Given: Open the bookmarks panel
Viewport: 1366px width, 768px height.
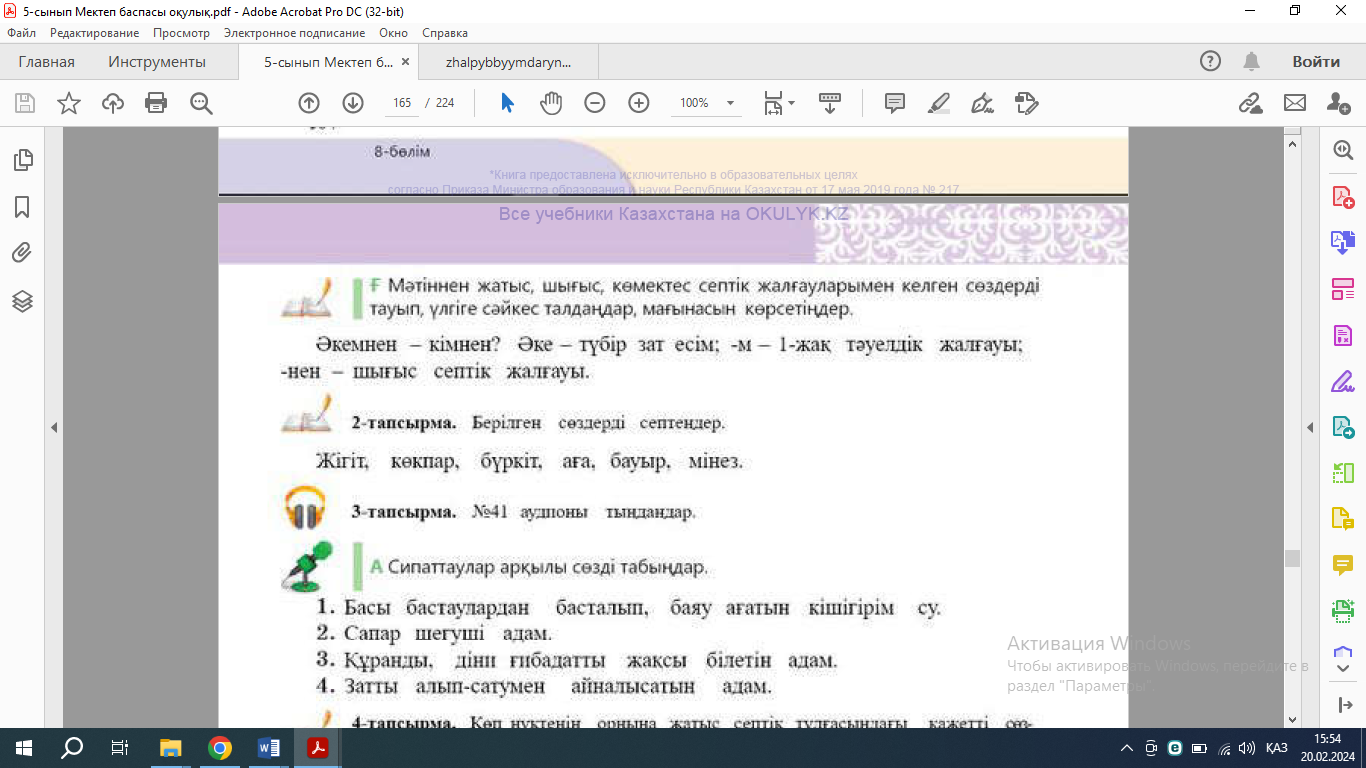Looking at the screenshot, I should coord(22,207).
